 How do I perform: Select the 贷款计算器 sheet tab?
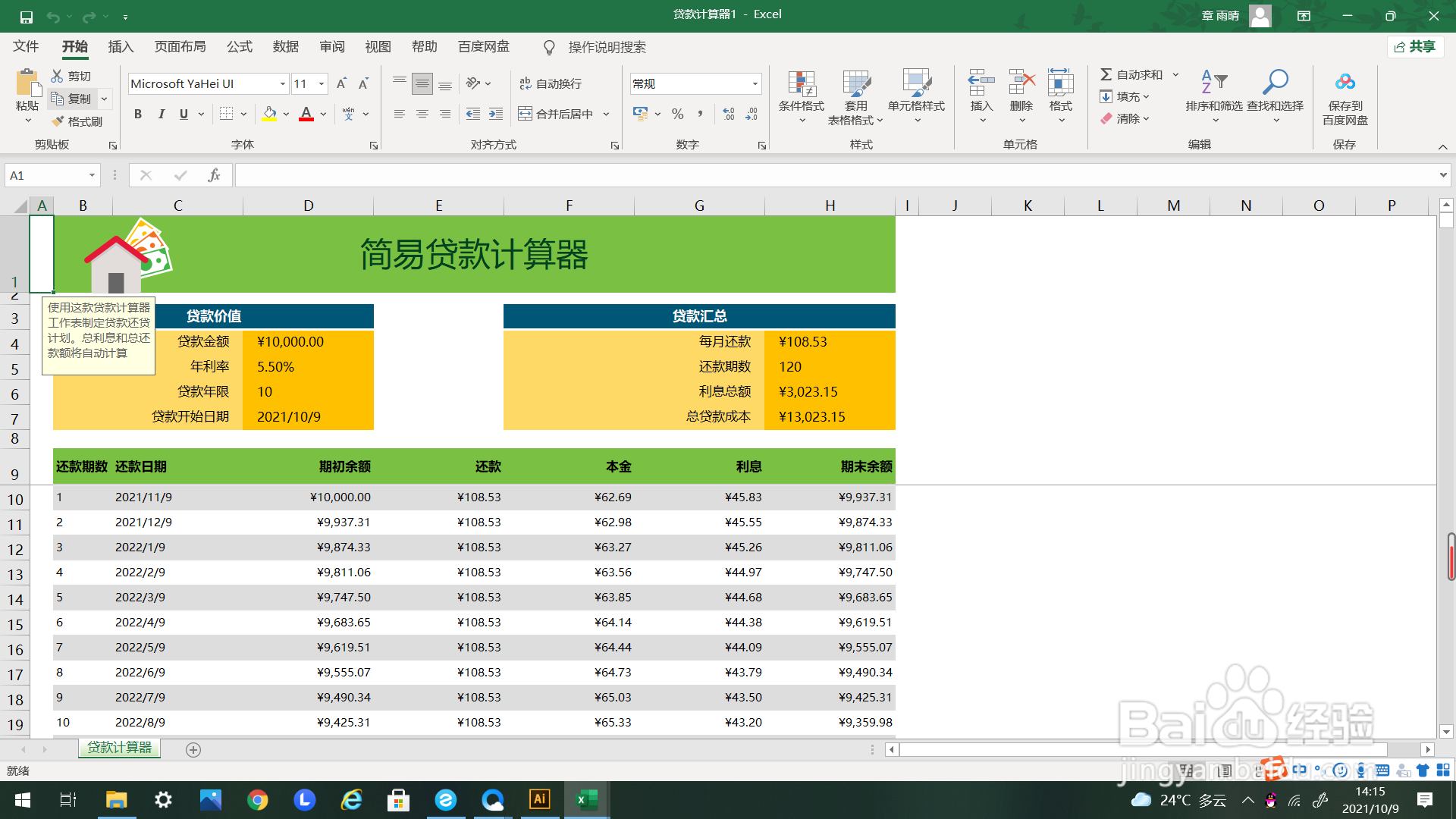119,748
